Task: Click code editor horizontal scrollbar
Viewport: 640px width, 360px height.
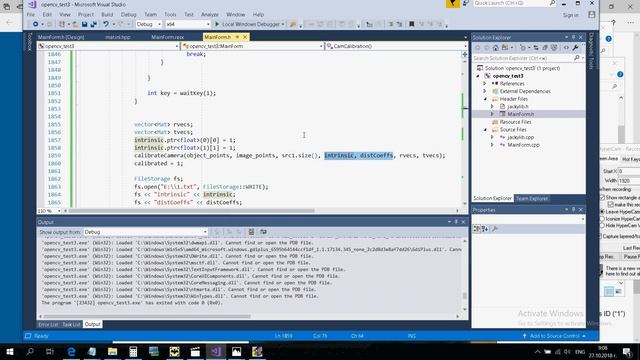Action: [x=191, y=211]
